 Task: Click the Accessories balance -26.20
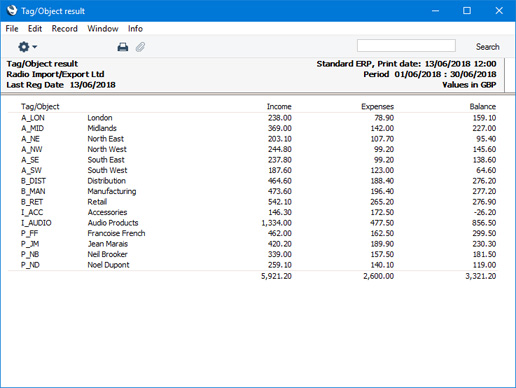click(484, 212)
